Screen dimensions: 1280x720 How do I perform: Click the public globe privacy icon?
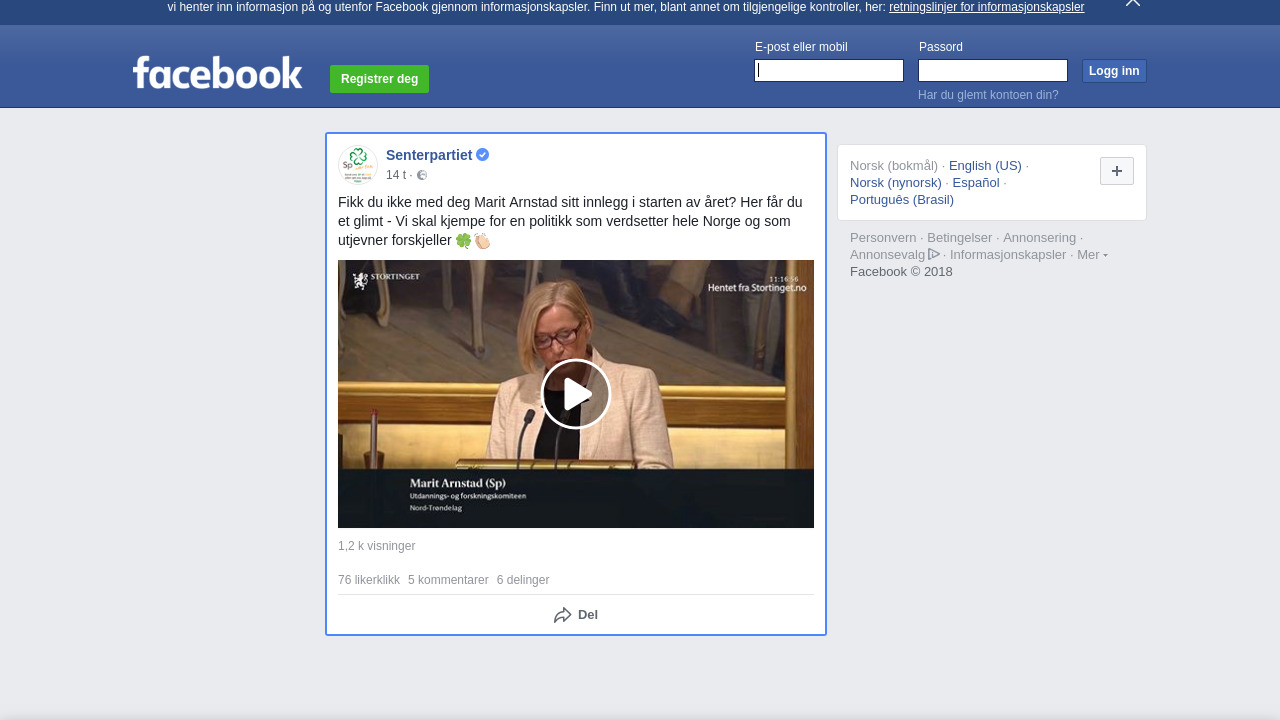point(422,175)
